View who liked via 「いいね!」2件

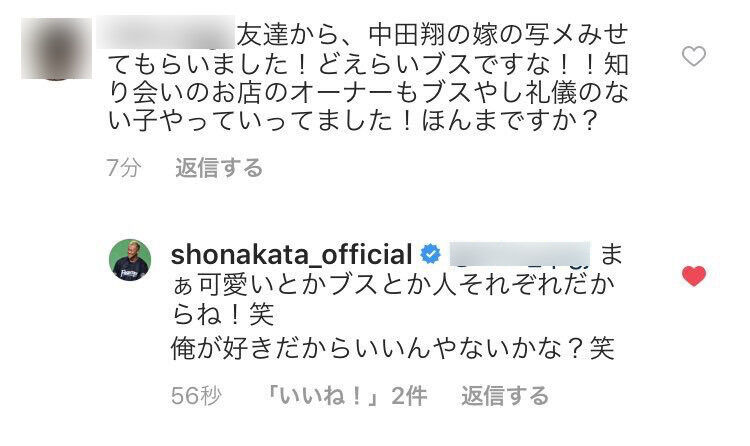(346, 396)
